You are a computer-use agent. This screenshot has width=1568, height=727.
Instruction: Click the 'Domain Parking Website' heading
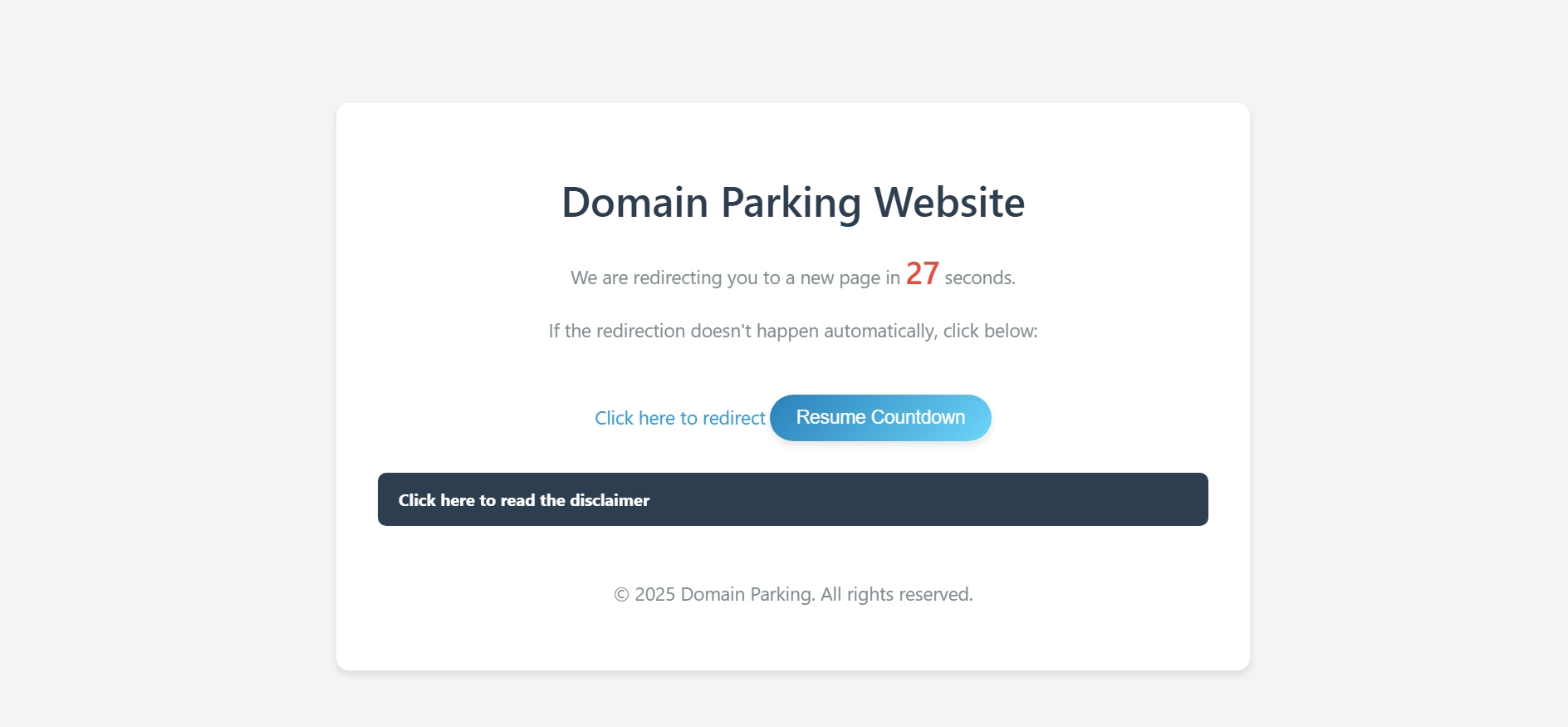pyautogui.click(x=793, y=202)
